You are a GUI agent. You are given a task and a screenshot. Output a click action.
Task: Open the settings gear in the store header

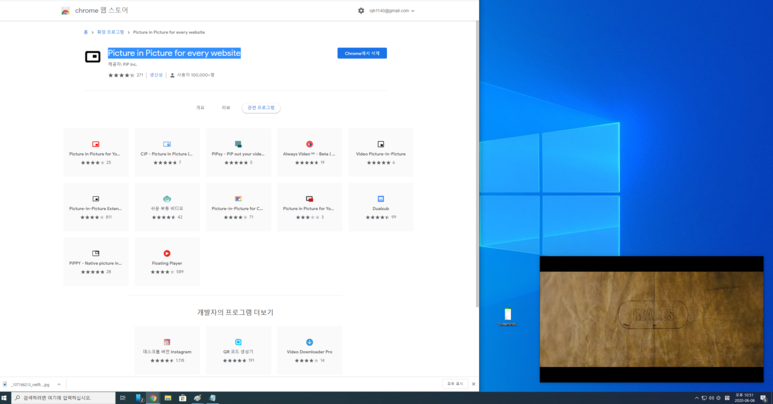tap(361, 10)
